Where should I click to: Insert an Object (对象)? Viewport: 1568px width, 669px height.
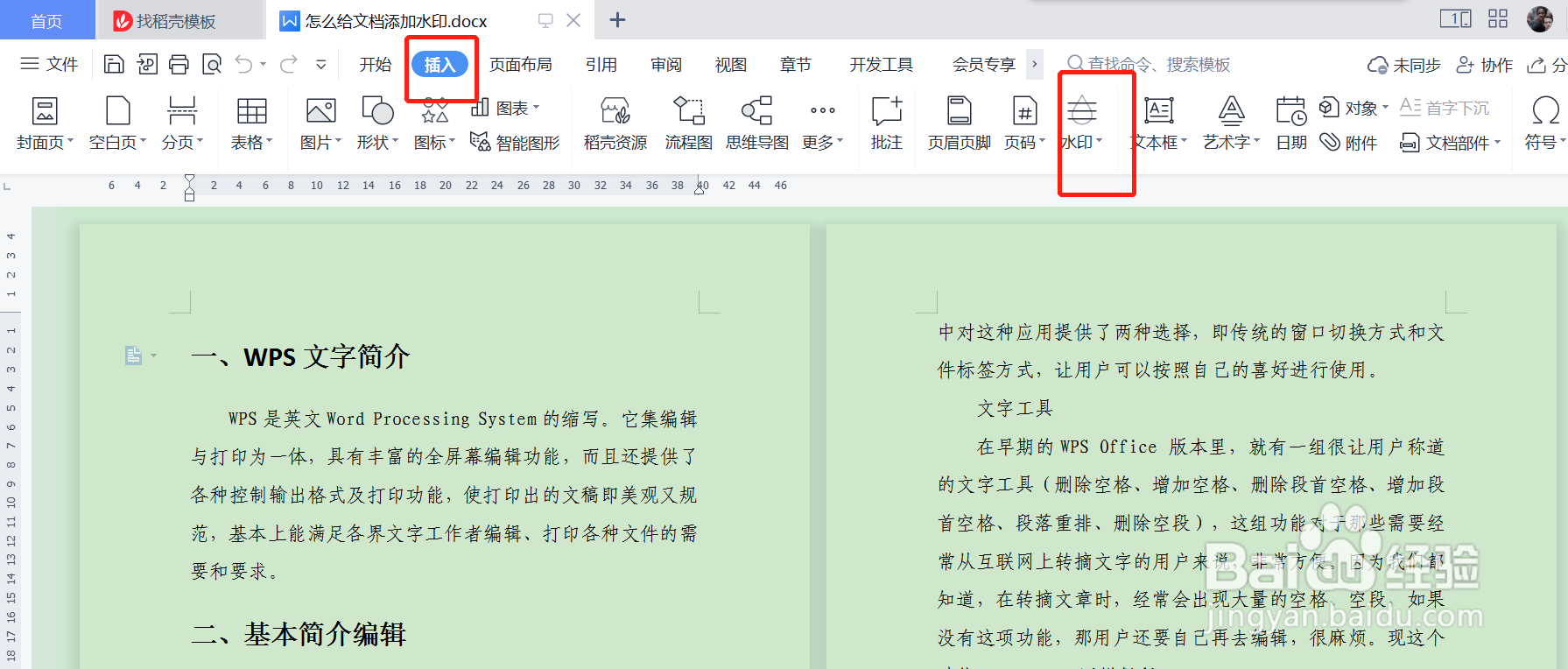click(1354, 108)
